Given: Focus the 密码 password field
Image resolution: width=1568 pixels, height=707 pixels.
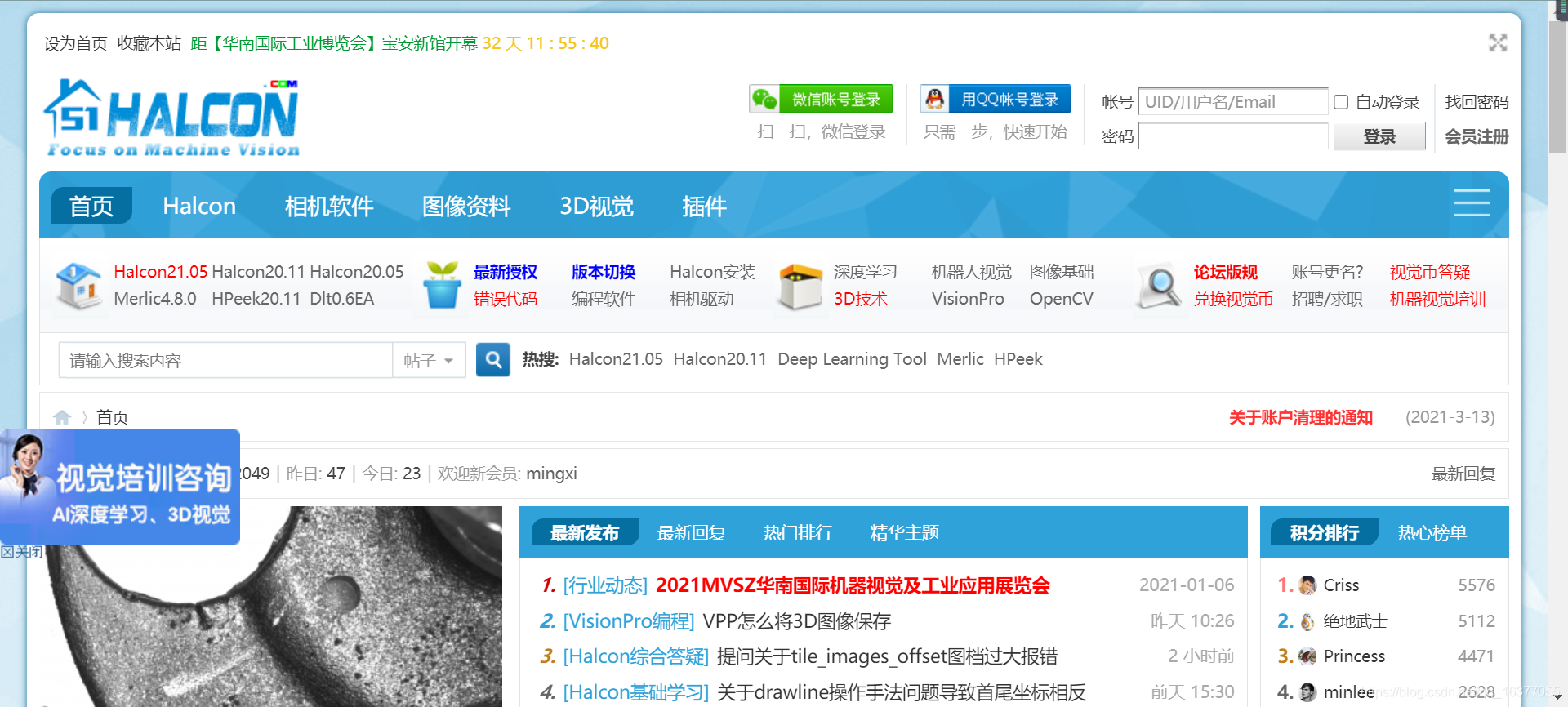Looking at the screenshot, I should point(1233,136).
